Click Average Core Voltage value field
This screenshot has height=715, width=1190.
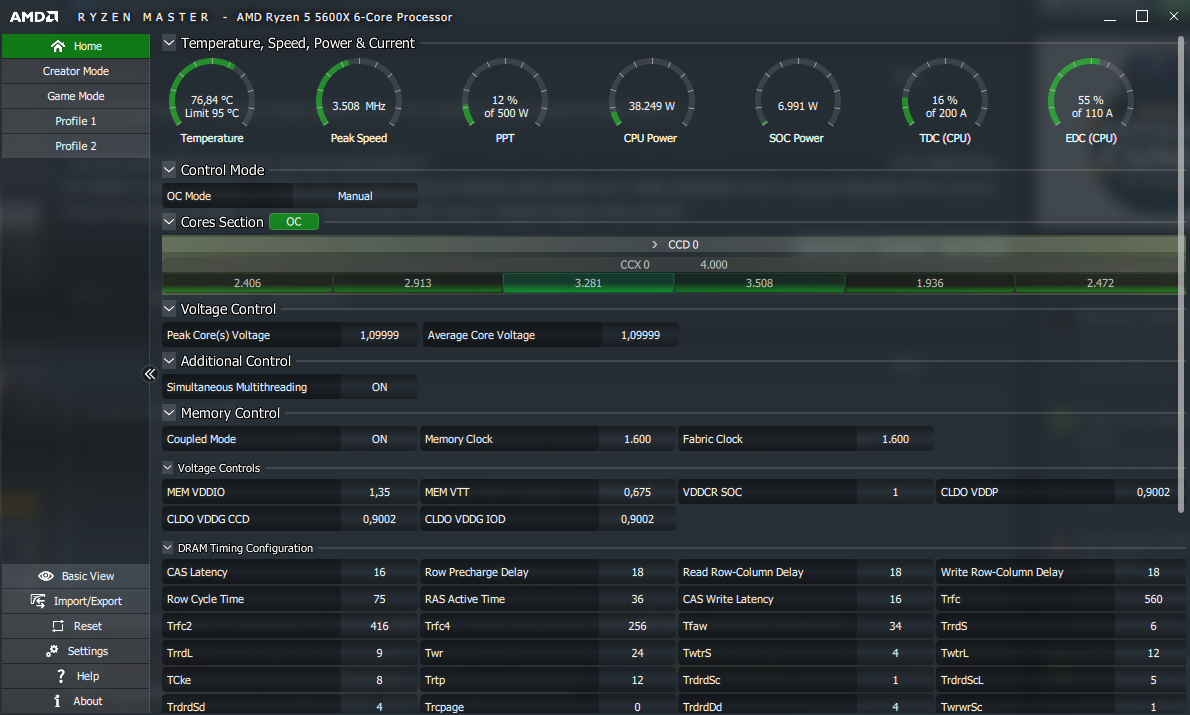pos(641,335)
